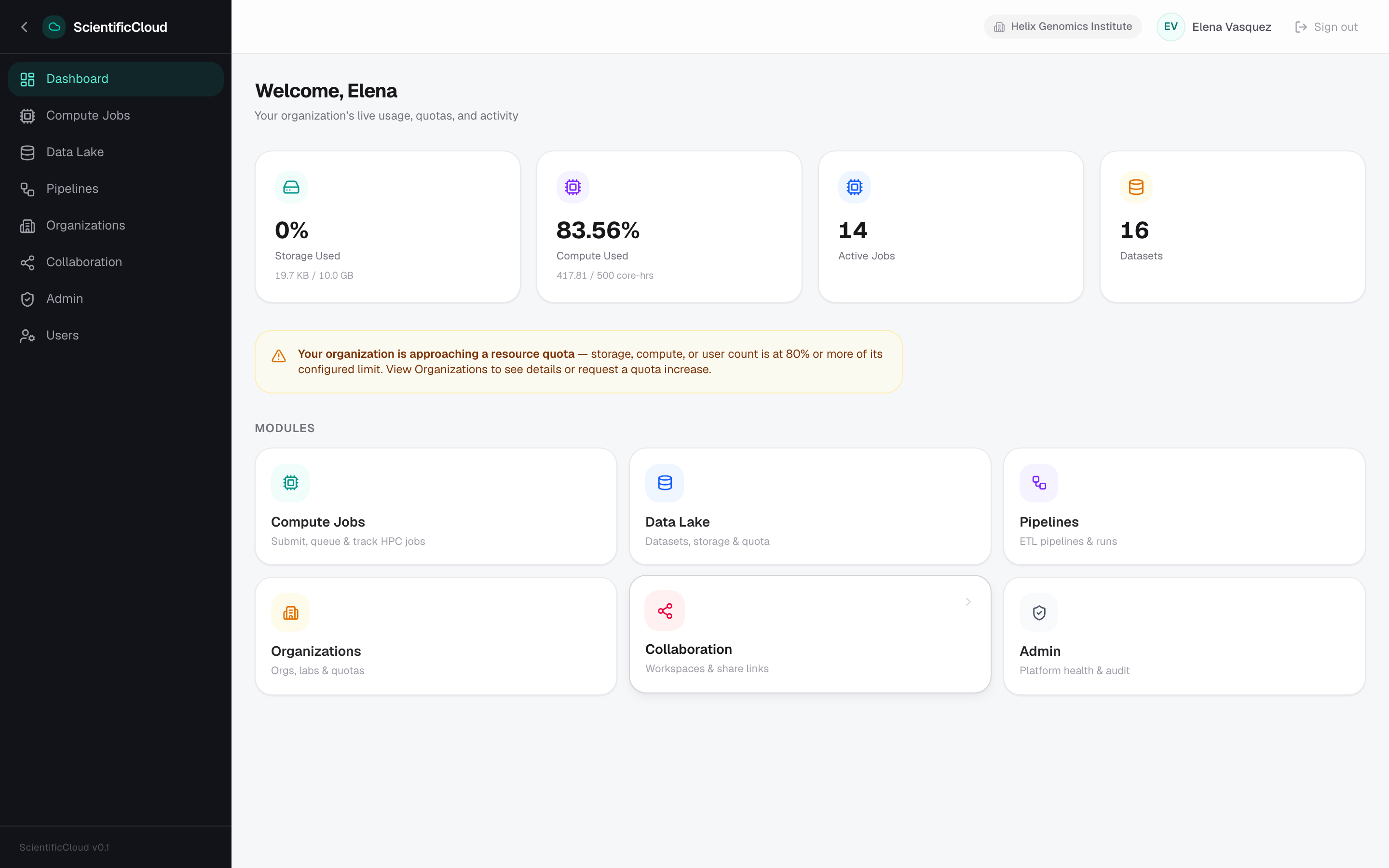The height and width of the screenshot is (868, 1389).
Task: Navigate to Data Lake sidebar item
Action: [x=115, y=153]
